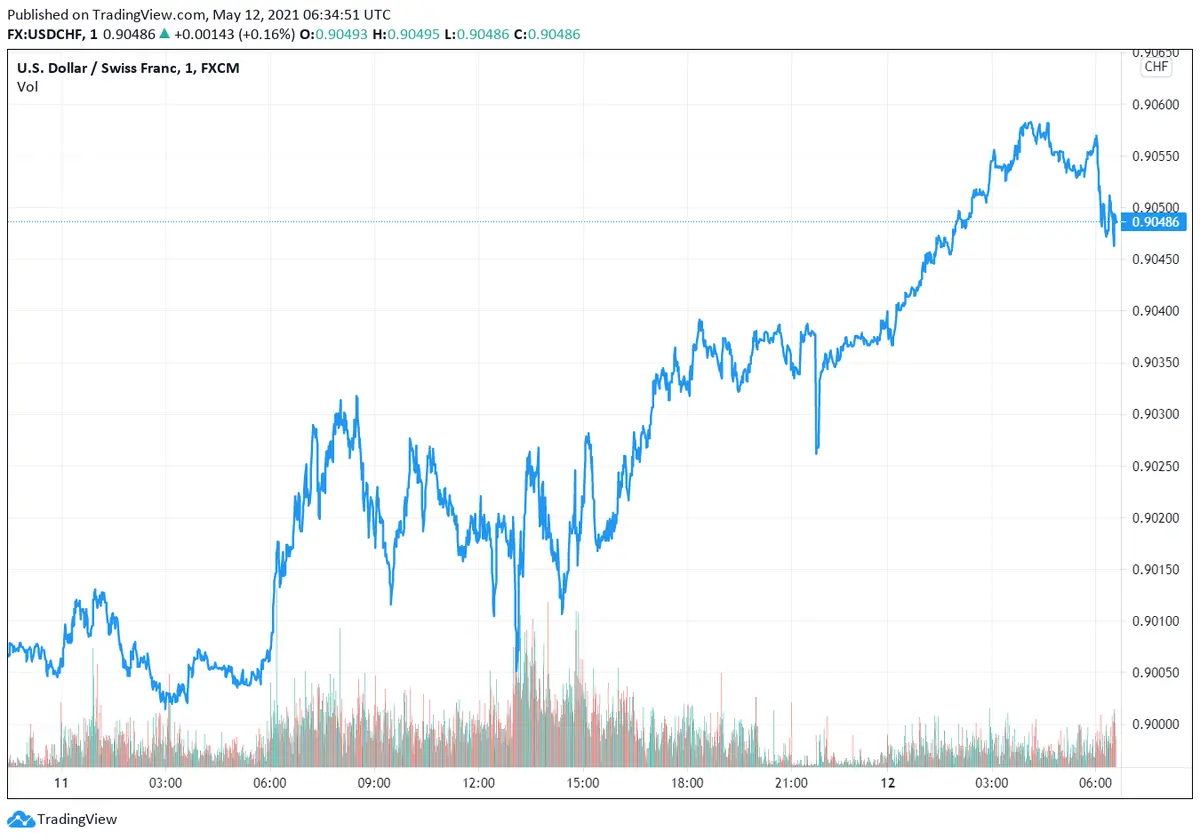Open the CHF currency badge on the price axis
Screen dimensions: 1200x840
[x=1156, y=67]
